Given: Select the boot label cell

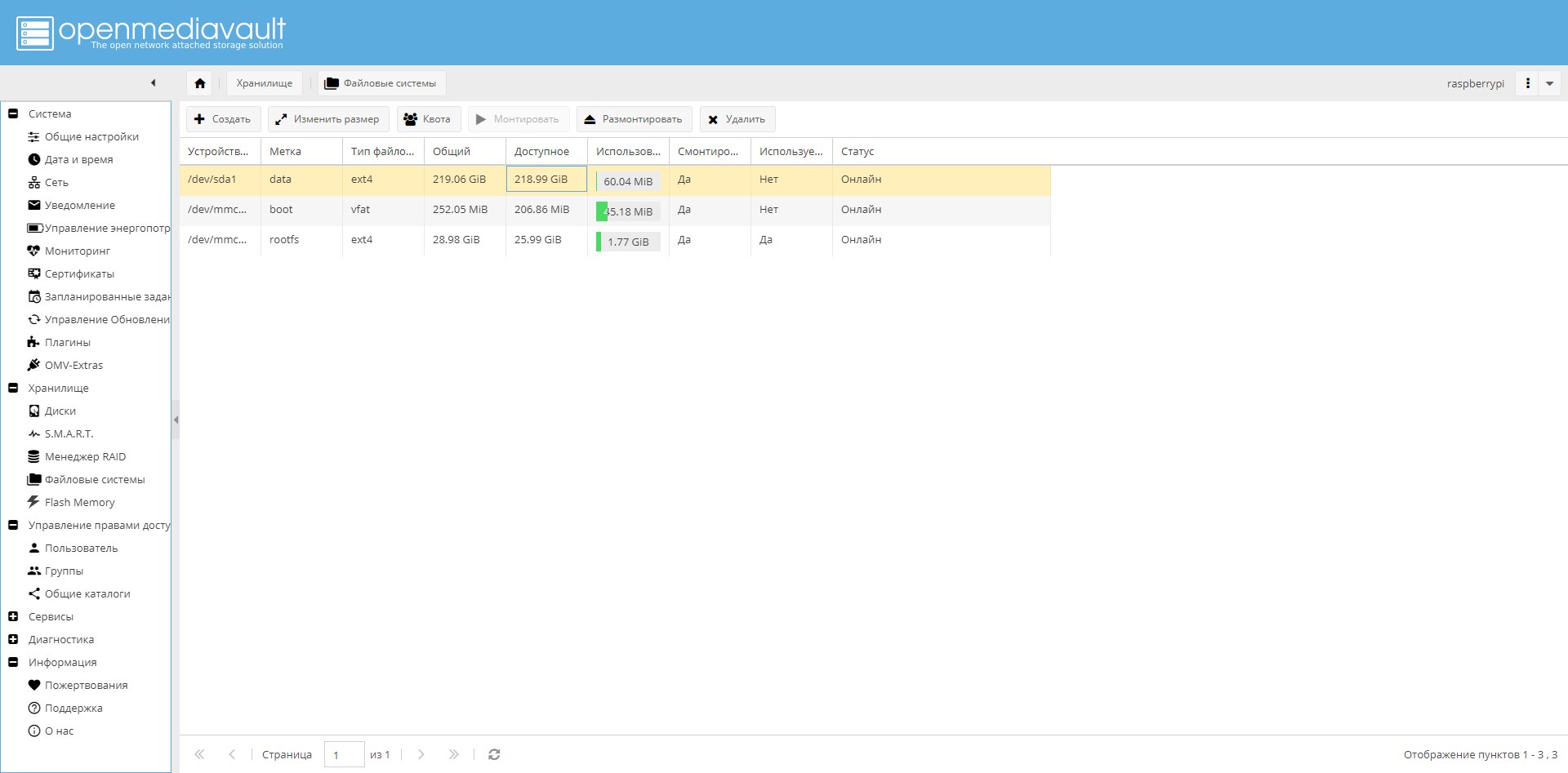Looking at the screenshot, I should pyautogui.click(x=301, y=210).
